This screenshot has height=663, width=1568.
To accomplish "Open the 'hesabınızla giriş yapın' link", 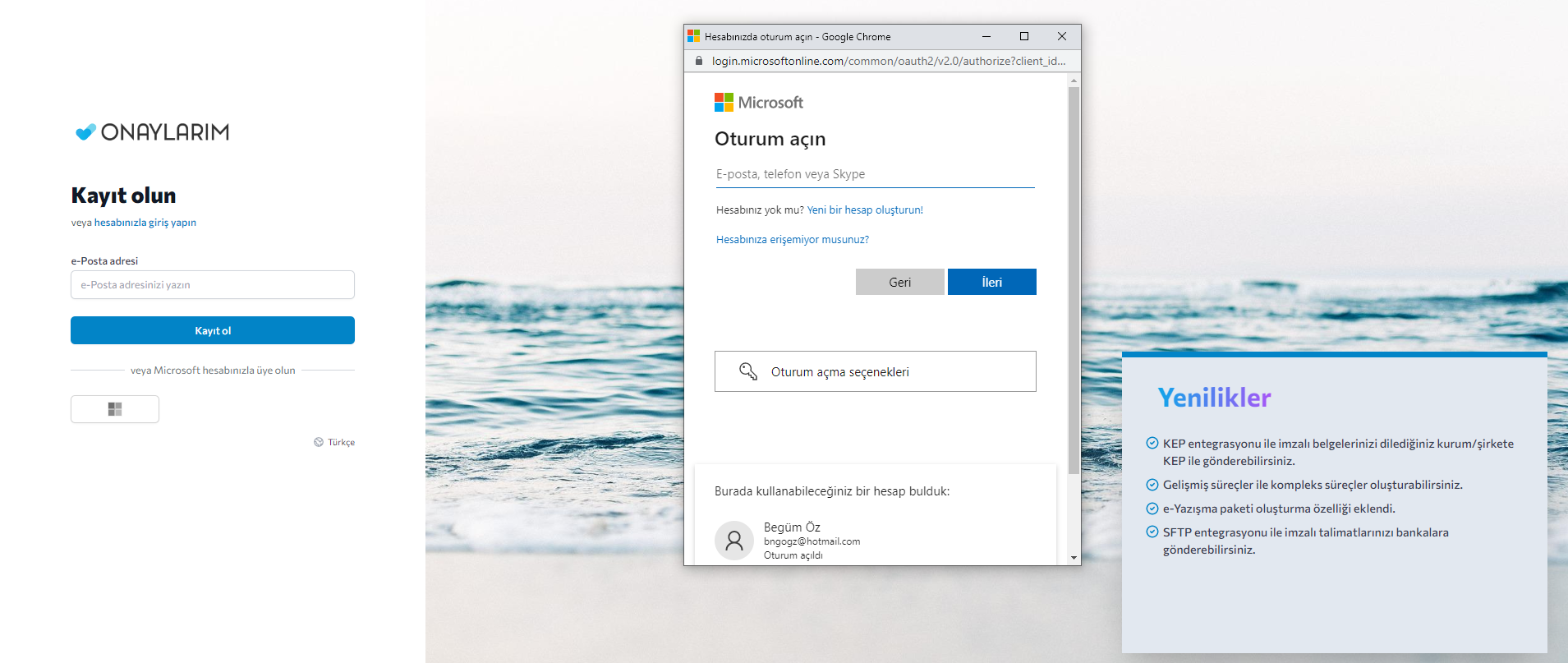I will (145, 223).
